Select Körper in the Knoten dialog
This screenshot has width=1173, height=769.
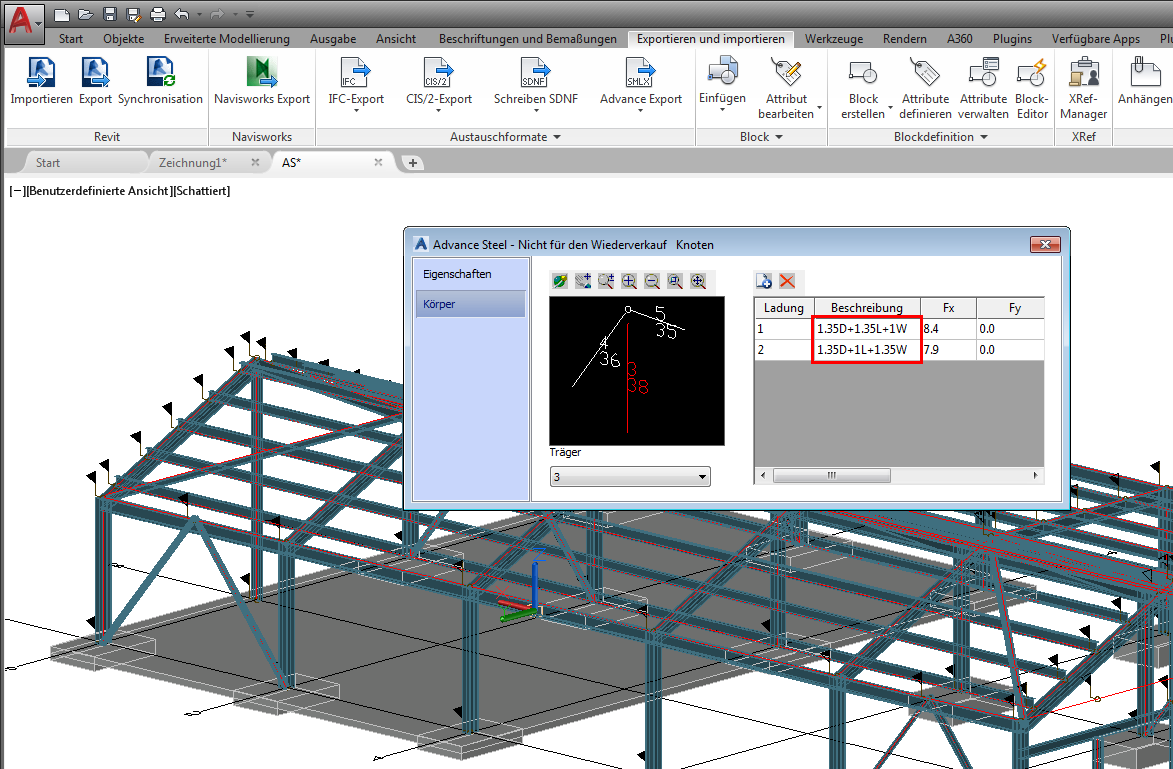470,304
